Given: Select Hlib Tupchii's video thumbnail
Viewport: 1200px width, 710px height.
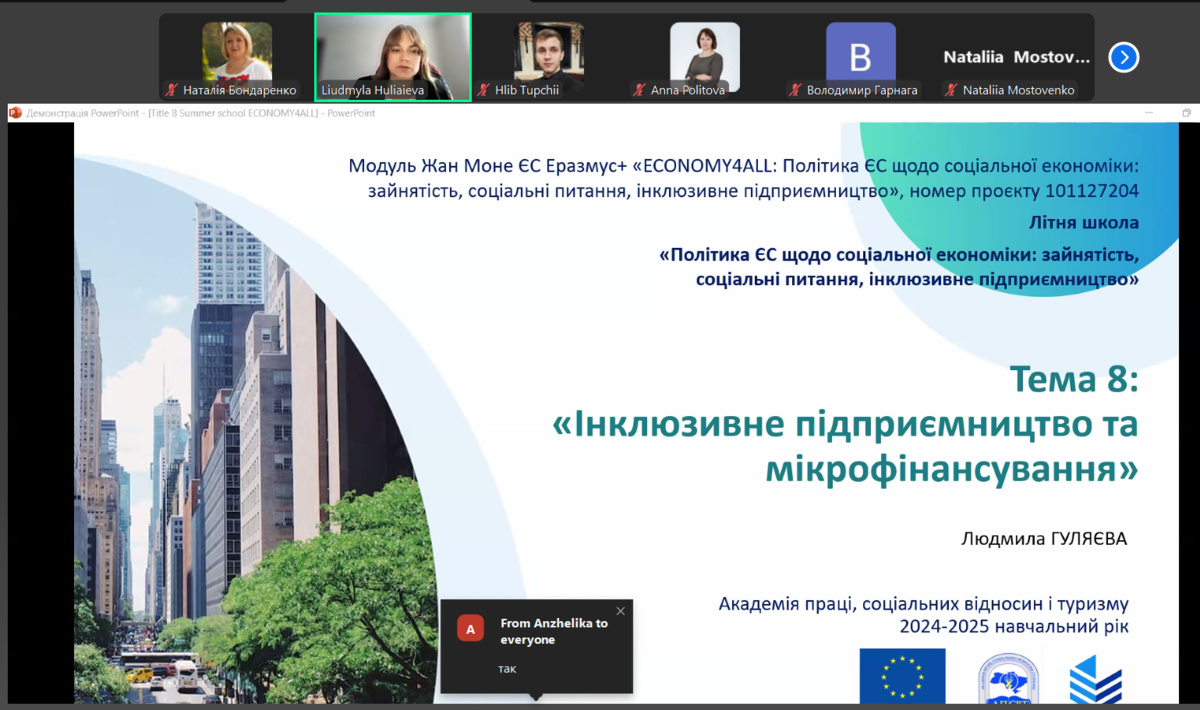Looking at the screenshot, I should click(549, 57).
